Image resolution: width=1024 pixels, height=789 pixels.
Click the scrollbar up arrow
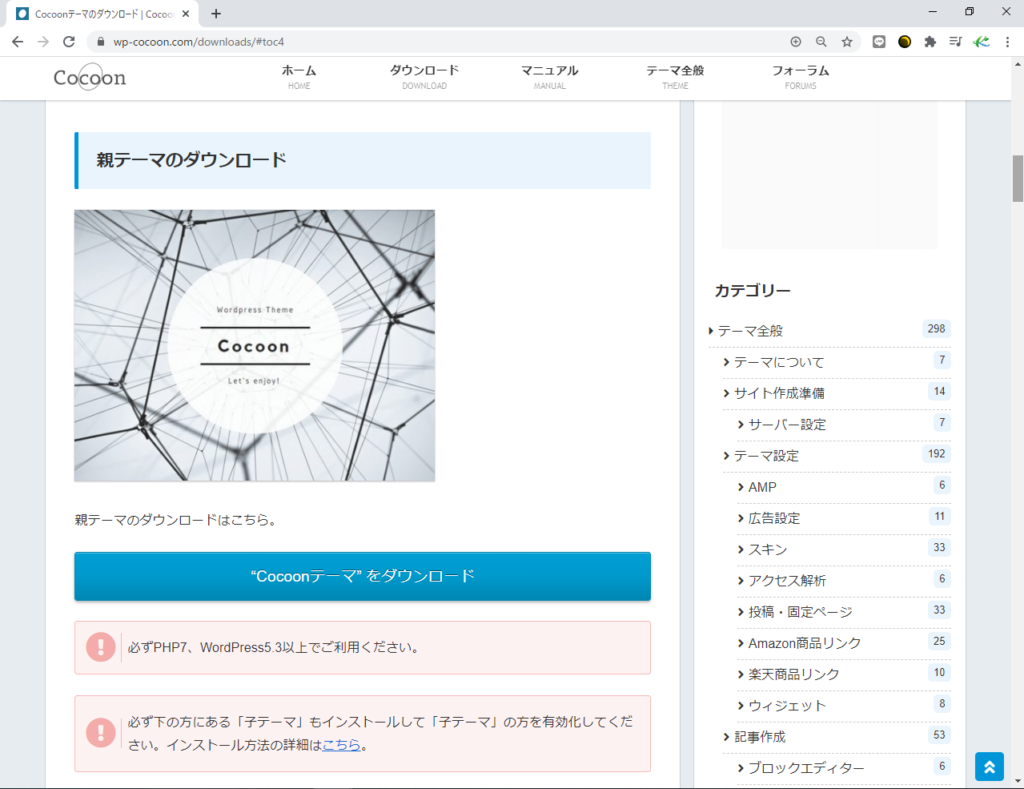pyautogui.click(x=1017, y=64)
